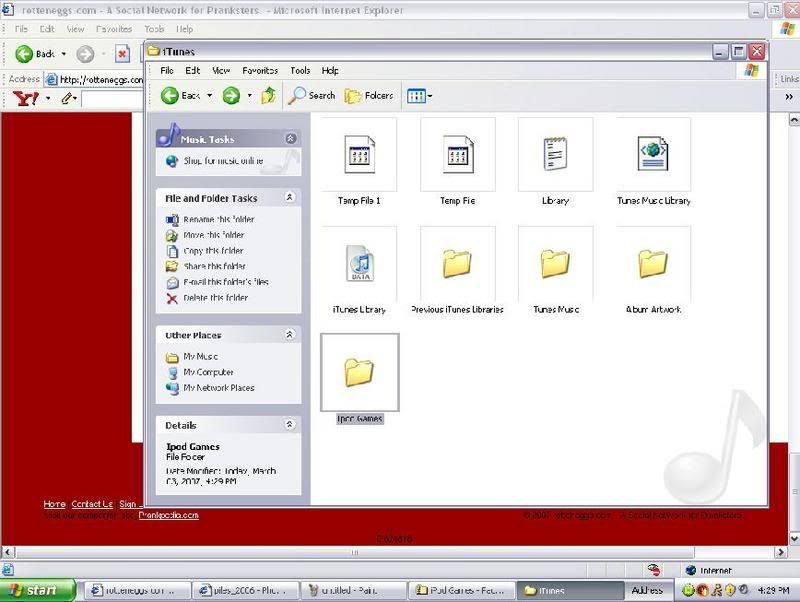Open Search in the iTunes folder toolbar
Viewport: 800px width, 602px height.
[311, 95]
